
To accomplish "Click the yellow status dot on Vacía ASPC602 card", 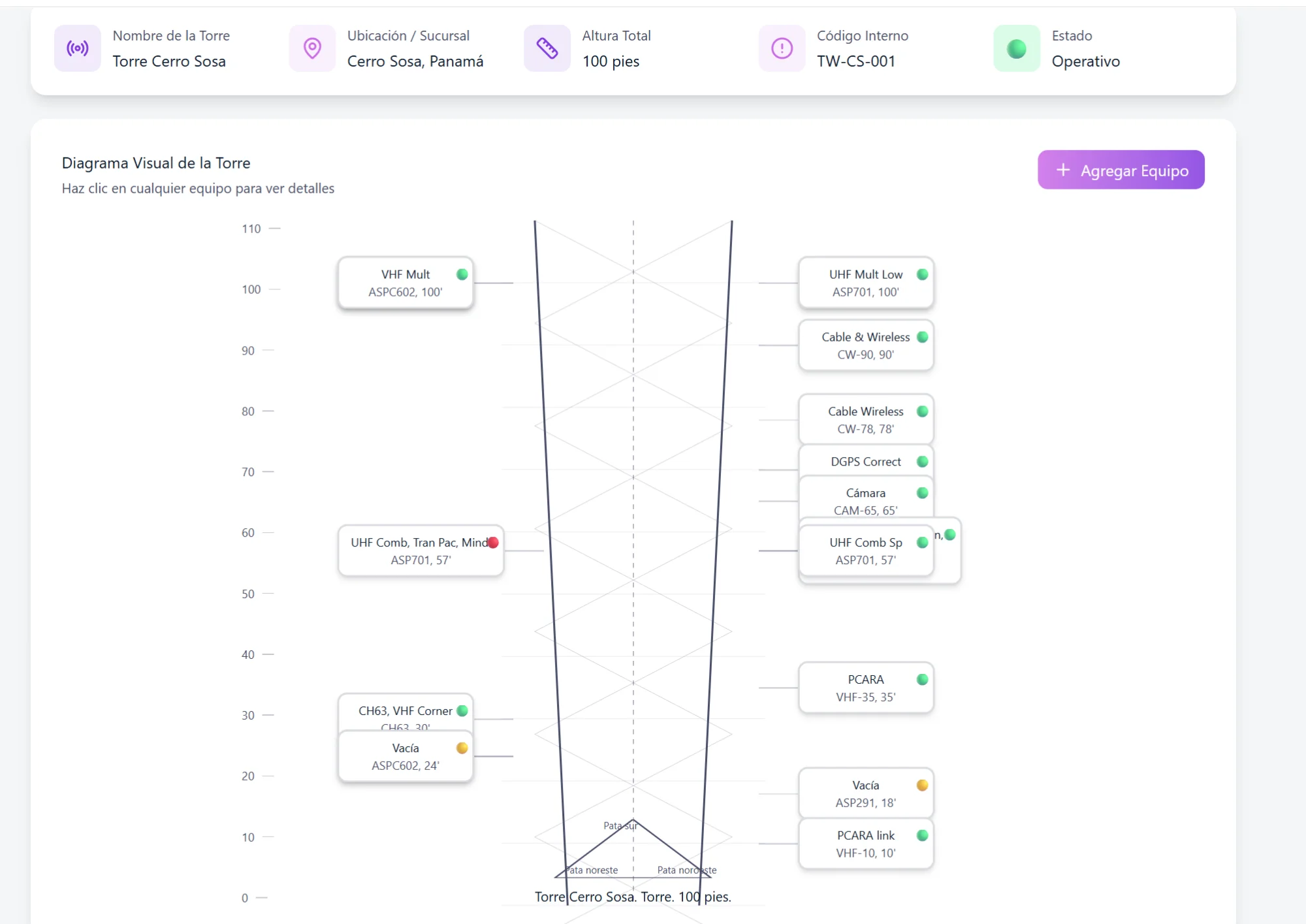I will coord(462,748).
